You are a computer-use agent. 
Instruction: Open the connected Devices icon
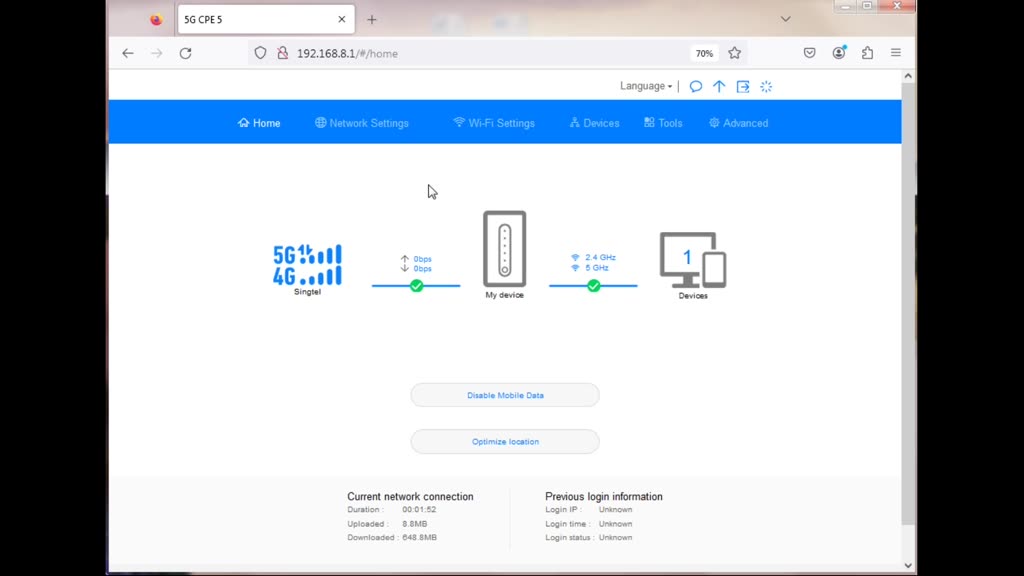point(692,260)
